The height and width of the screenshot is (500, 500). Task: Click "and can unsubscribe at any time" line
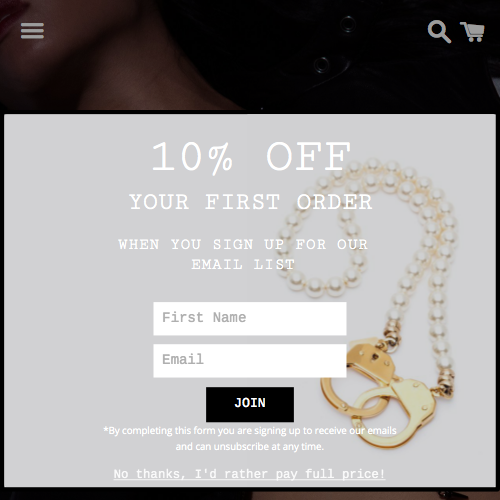tap(250, 447)
